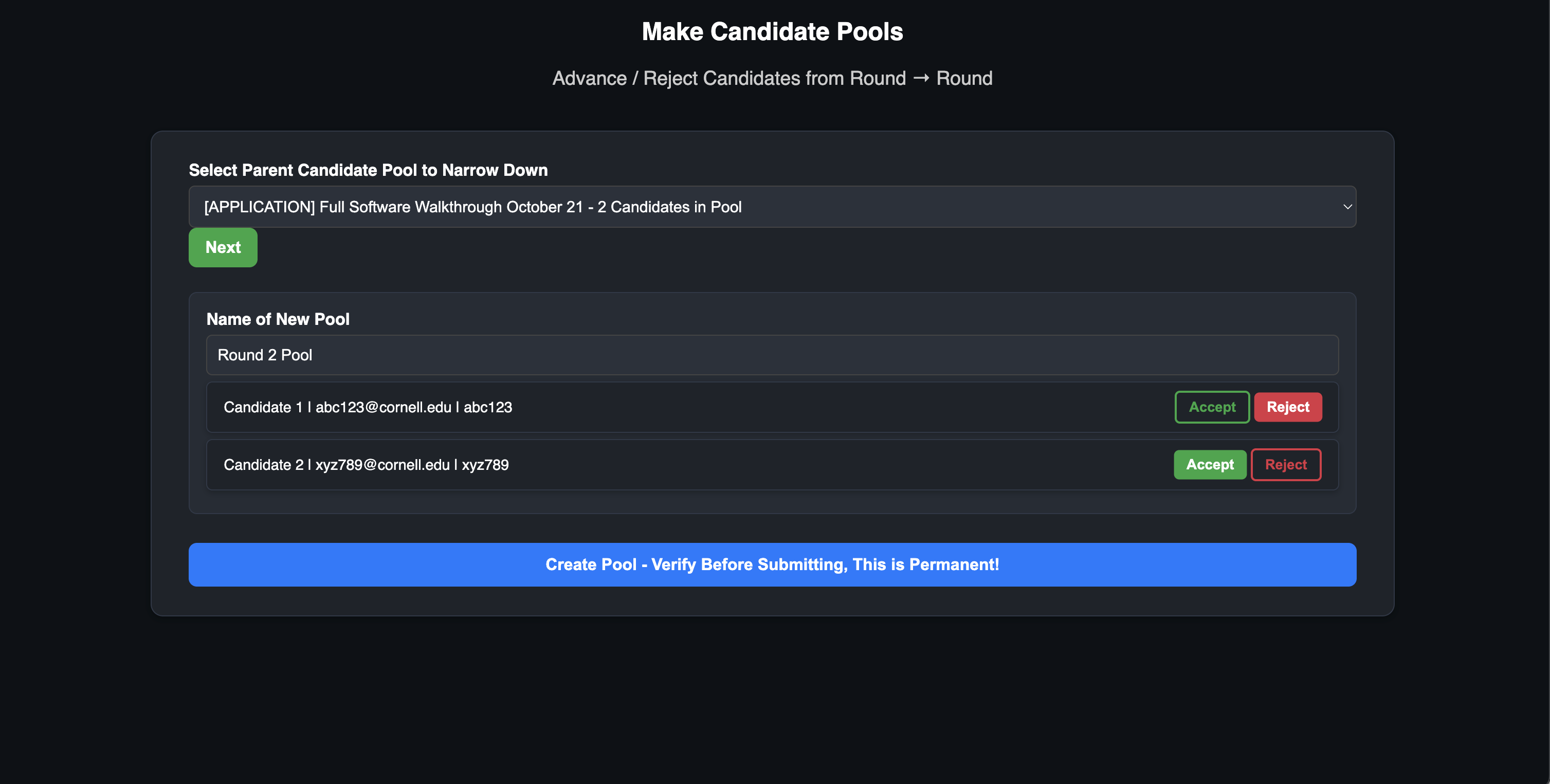Reject Candidate 2 xyz789

click(x=1285, y=465)
